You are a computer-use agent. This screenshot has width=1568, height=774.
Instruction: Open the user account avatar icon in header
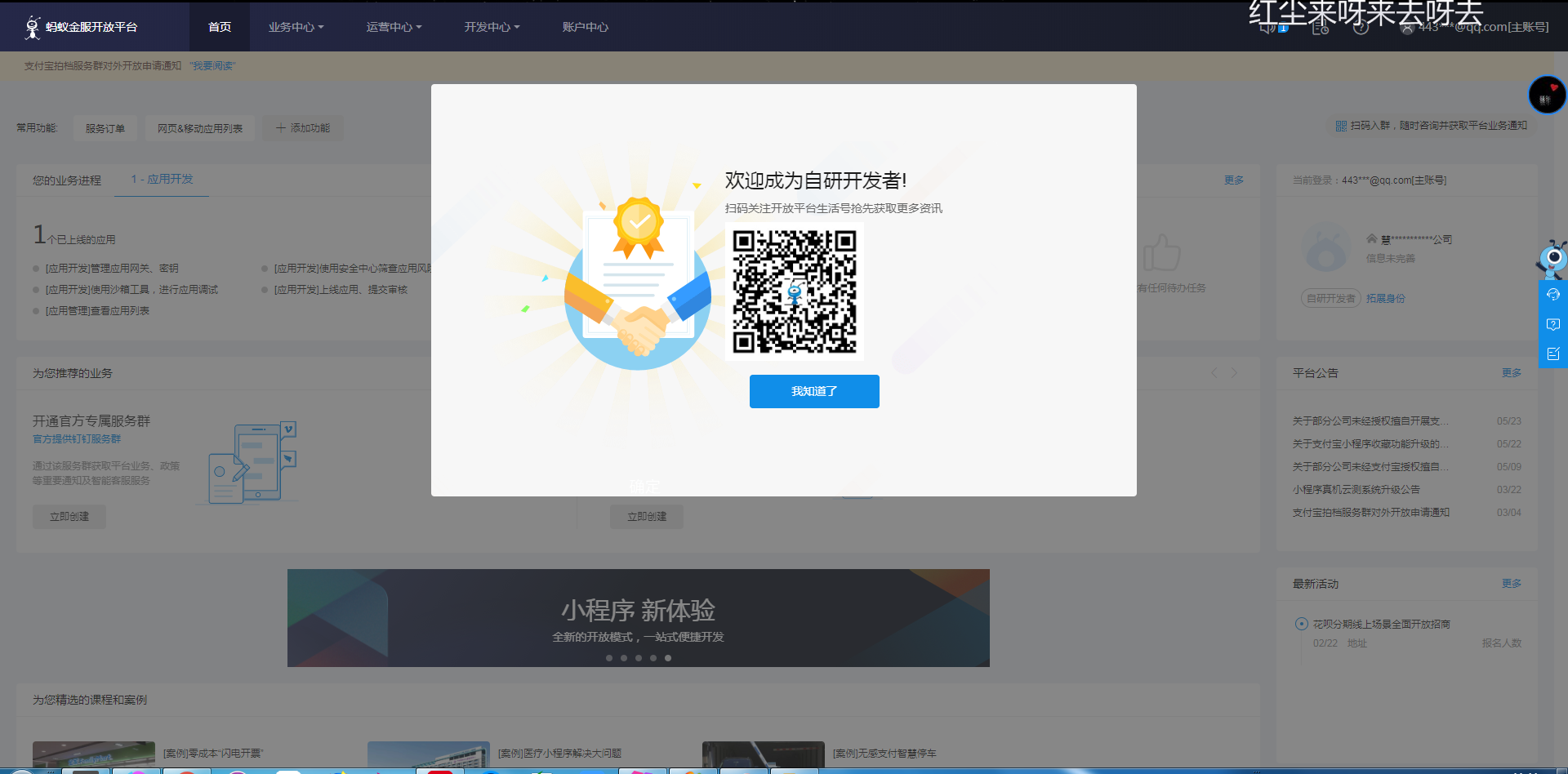click(x=1407, y=28)
